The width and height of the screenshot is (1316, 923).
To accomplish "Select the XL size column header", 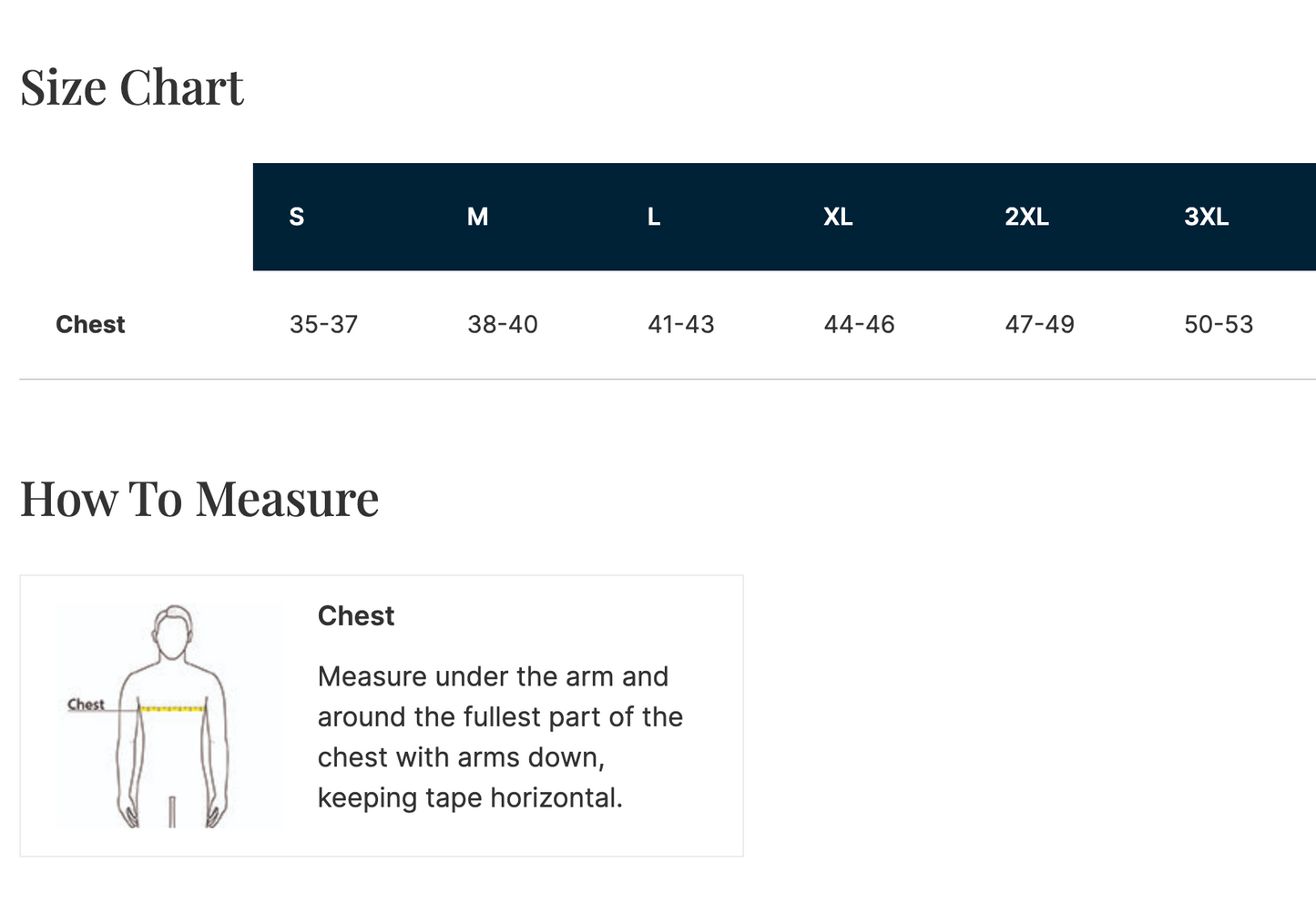I will point(838,217).
